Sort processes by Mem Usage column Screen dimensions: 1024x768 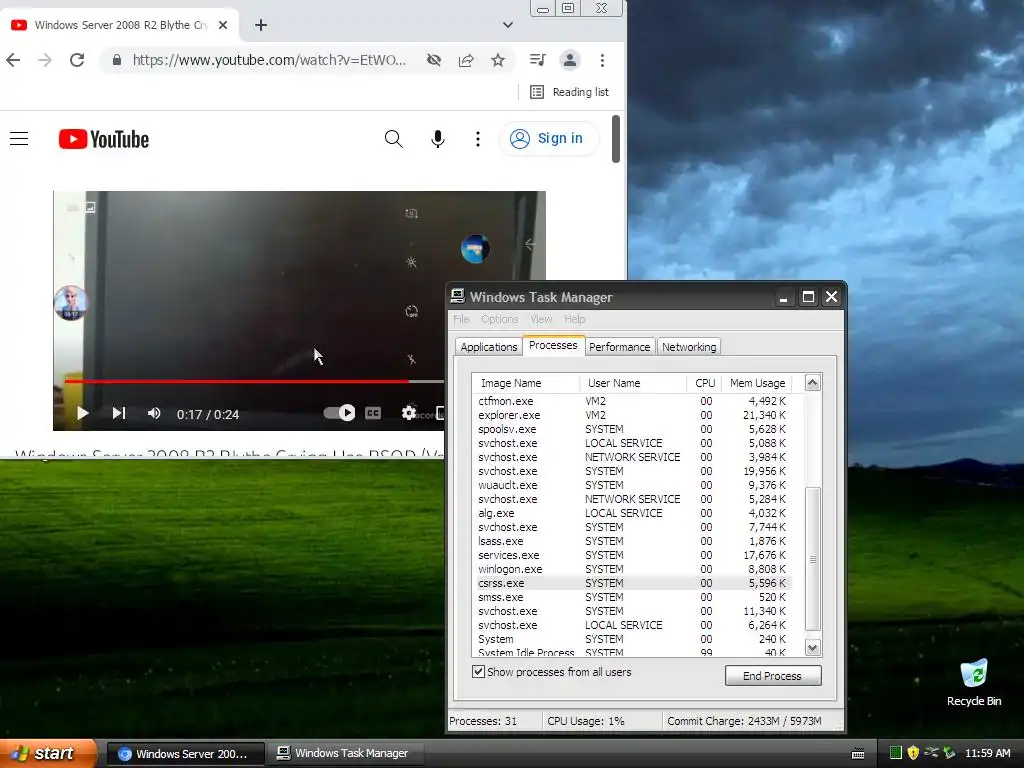758,383
